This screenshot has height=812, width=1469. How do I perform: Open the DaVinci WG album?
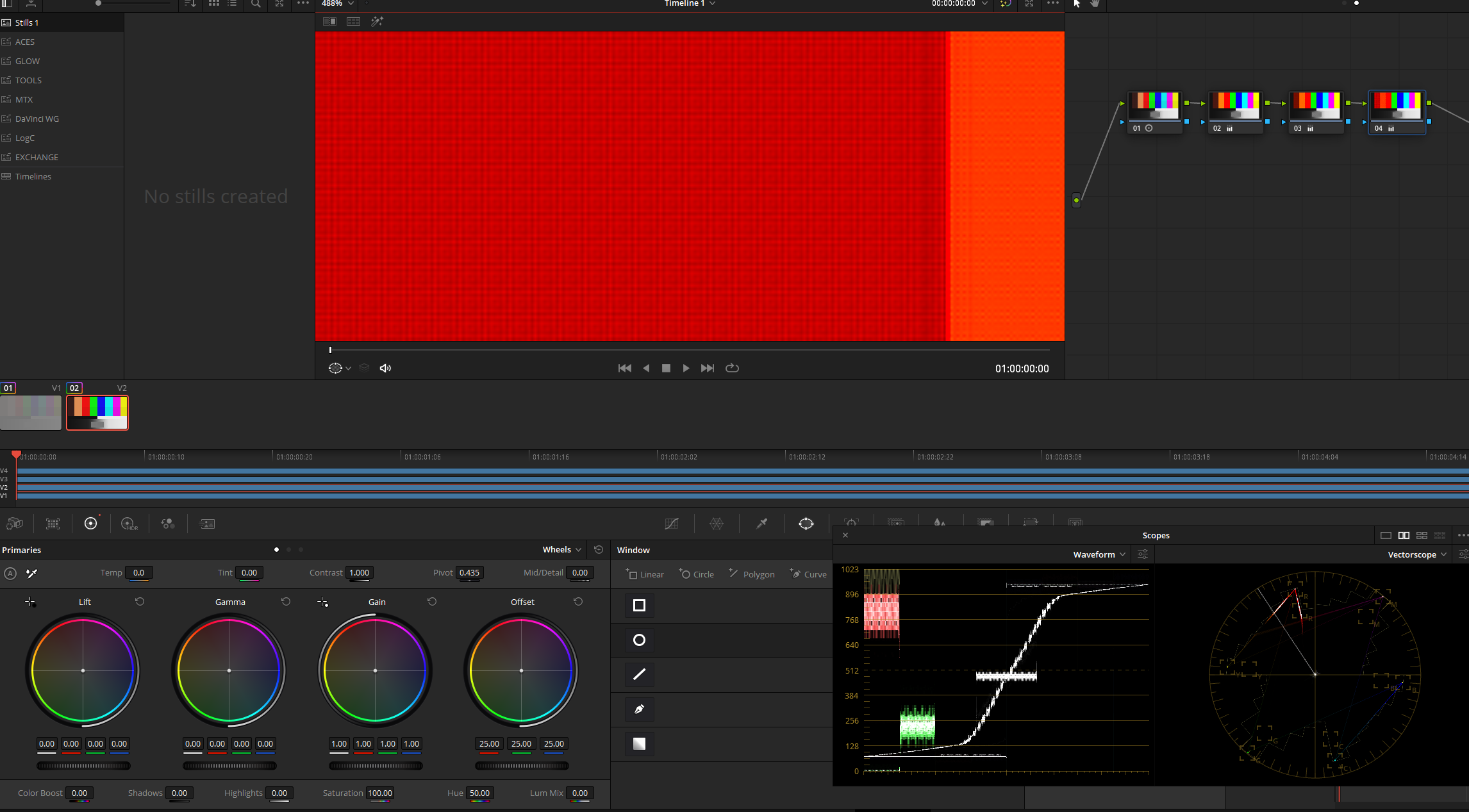tap(37, 119)
